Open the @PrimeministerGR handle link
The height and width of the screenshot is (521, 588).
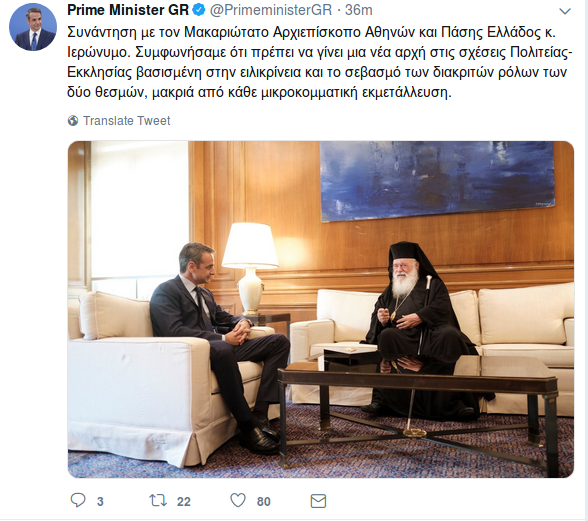271,10
